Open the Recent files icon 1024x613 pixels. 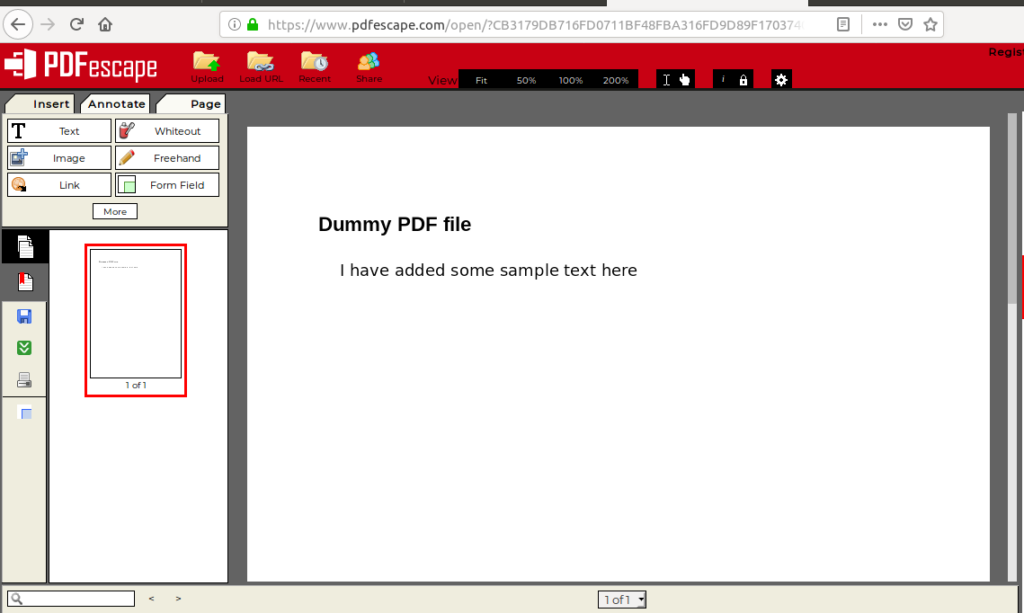click(314, 64)
